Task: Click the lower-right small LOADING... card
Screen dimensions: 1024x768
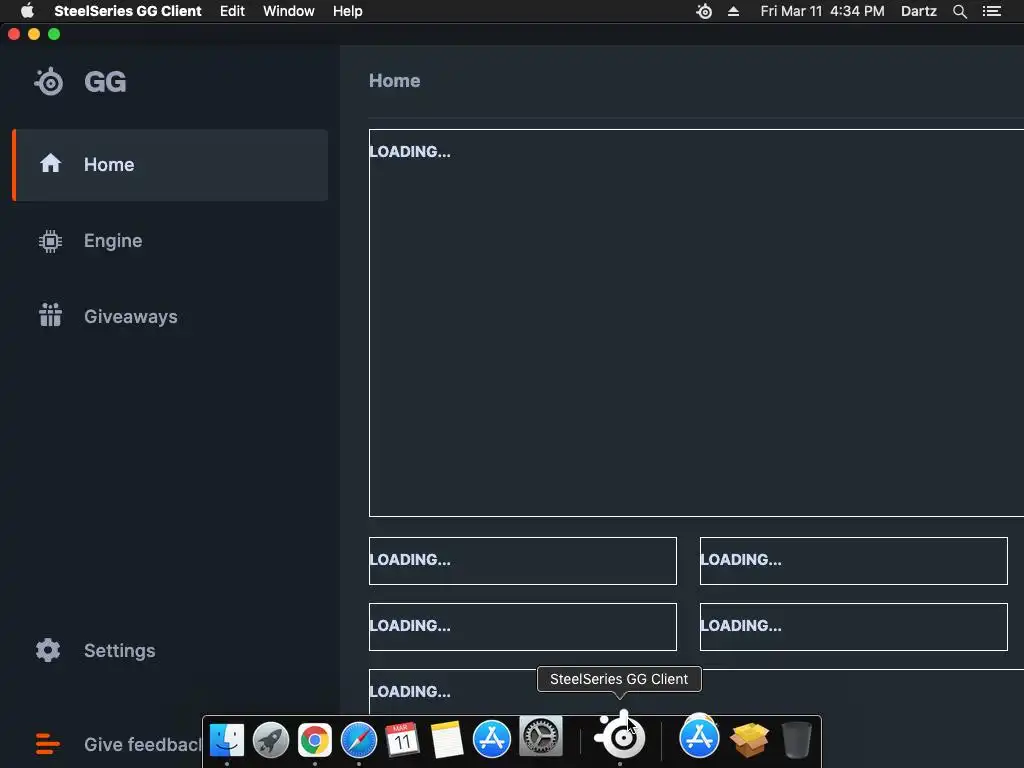Action: [x=854, y=627]
